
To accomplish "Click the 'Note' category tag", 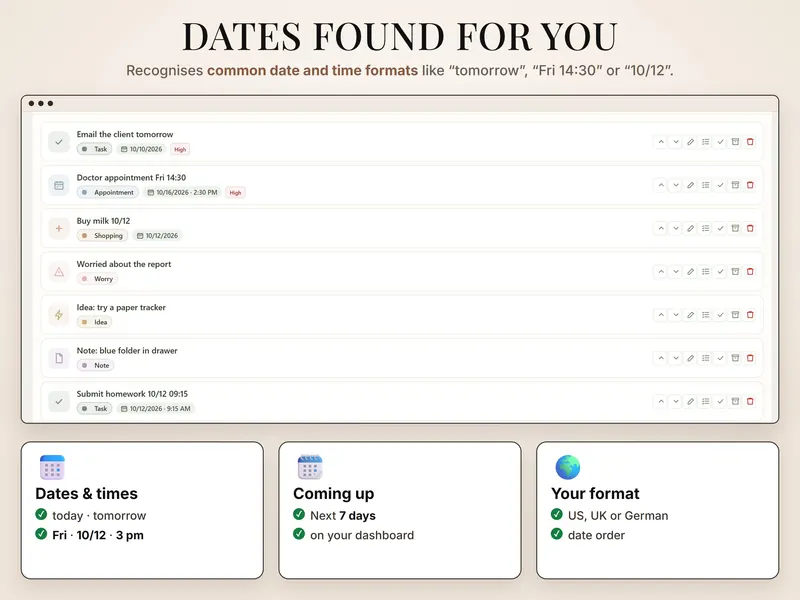I will point(95,365).
